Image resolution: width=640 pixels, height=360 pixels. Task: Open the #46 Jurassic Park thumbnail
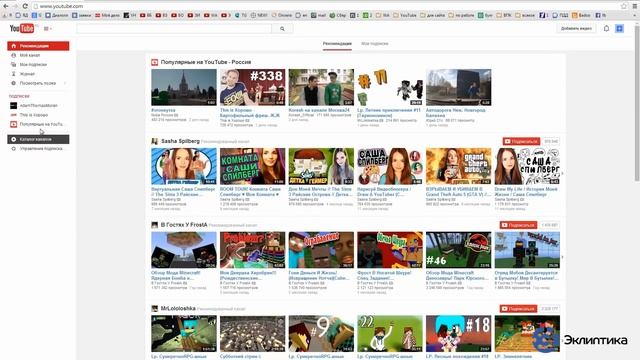[458, 250]
